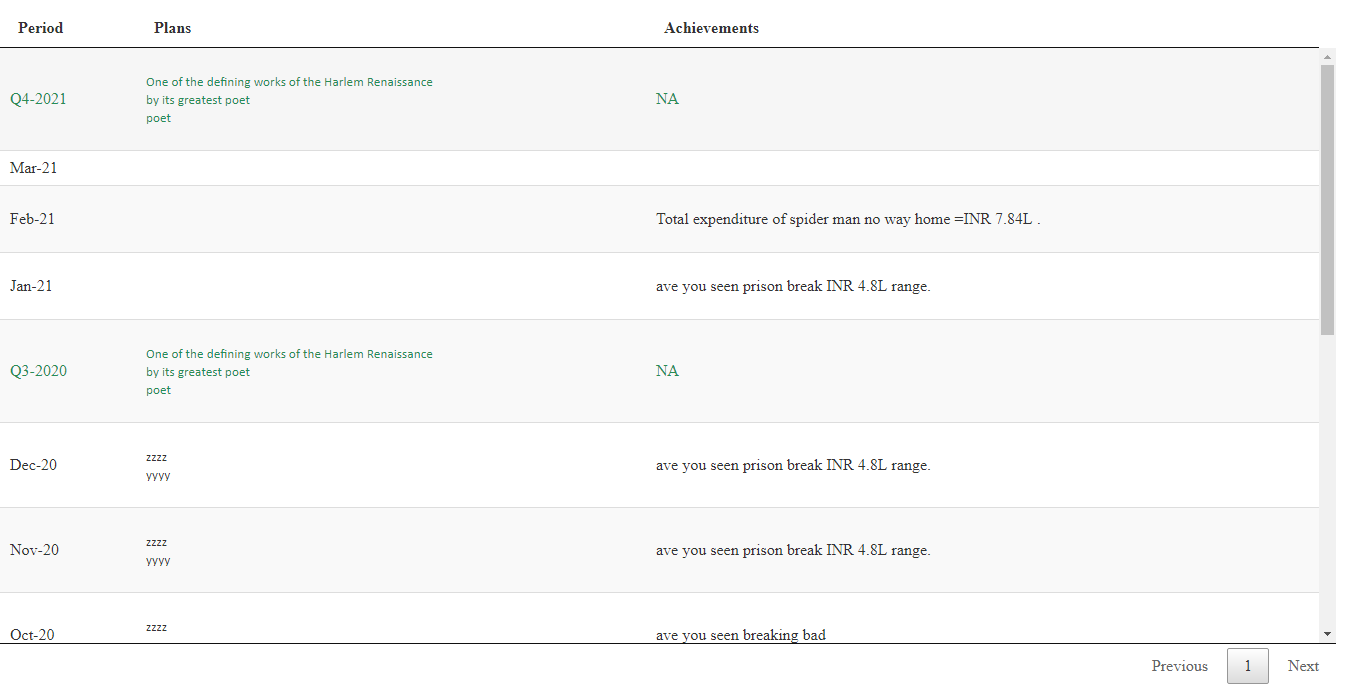Viewport: 1345px width, 693px height.
Task: Click NA achievement in the Q4-2021 row
Action: [667, 99]
